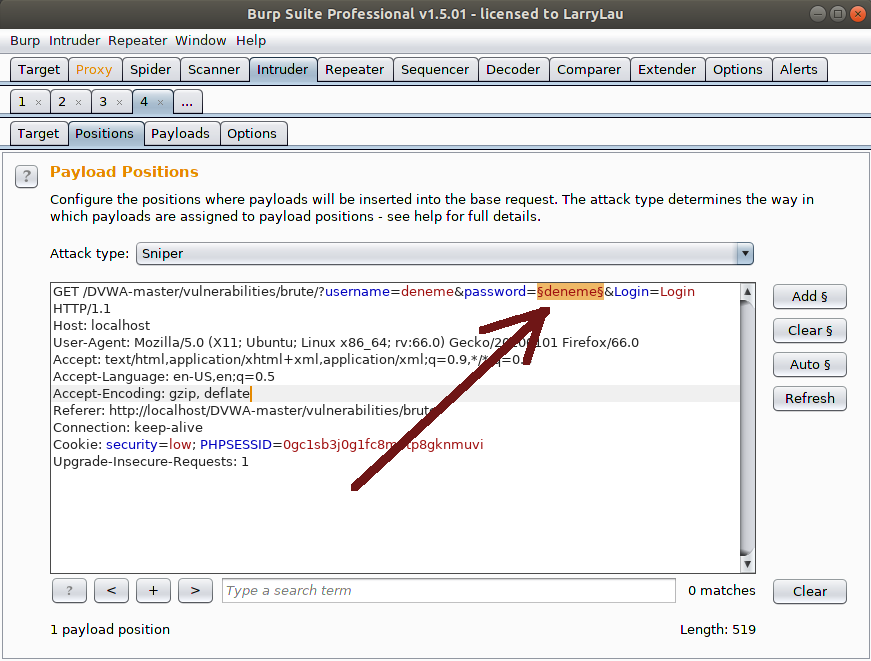Screen dimensions: 871x661
Task: Close Intruder attack tab 1
Action: coord(38,102)
